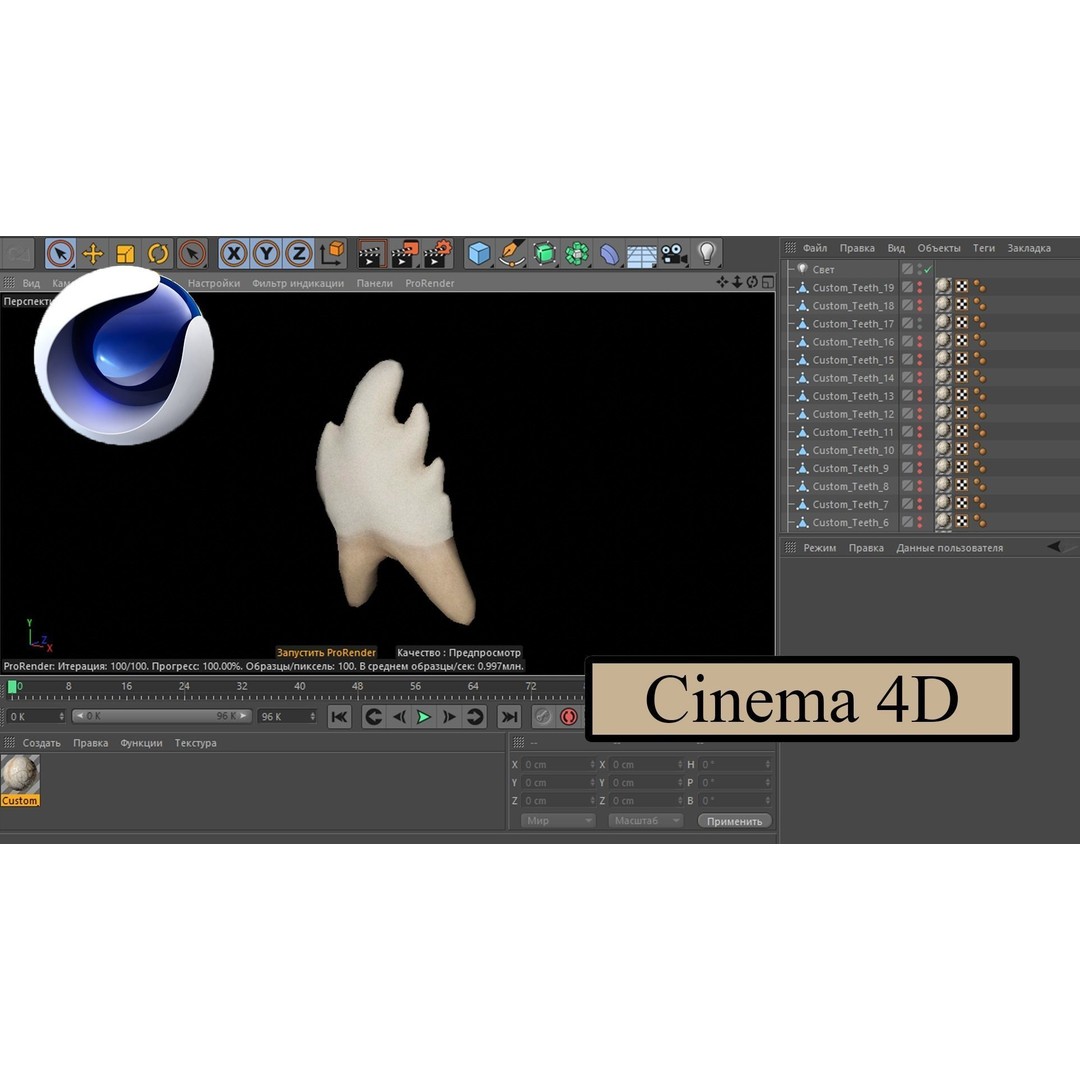Screen dimensions: 1080x1080
Task: Click the stepper on the 0 K frame field
Action: click(61, 716)
